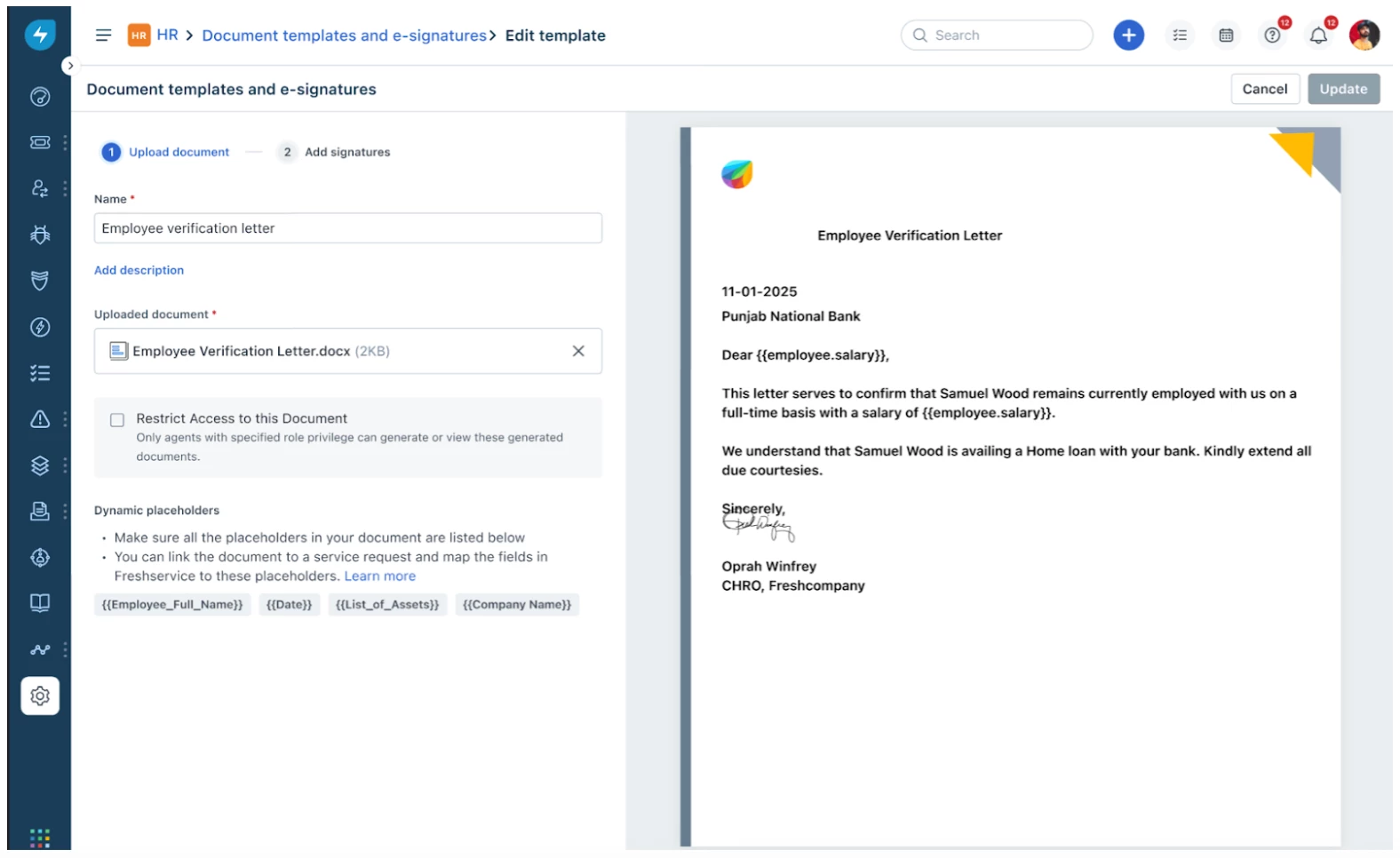Open the notifications bell icon

pyautogui.click(x=1319, y=36)
